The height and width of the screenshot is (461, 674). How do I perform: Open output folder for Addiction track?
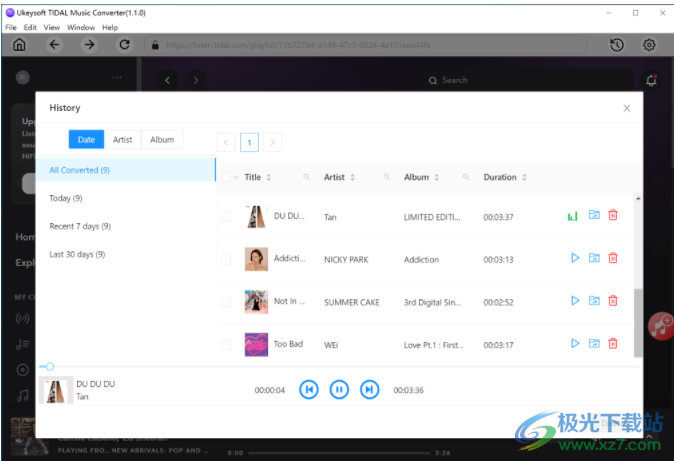[x=594, y=258]
